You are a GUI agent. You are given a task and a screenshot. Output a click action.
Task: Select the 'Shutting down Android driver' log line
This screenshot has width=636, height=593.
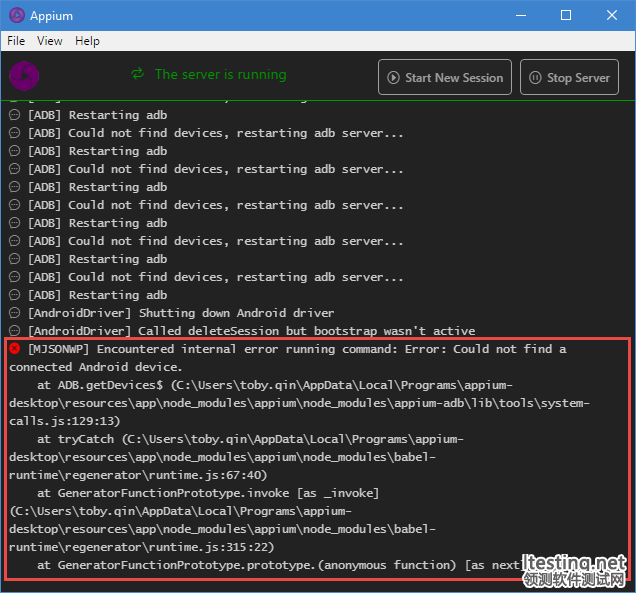(x=181, y=313)
